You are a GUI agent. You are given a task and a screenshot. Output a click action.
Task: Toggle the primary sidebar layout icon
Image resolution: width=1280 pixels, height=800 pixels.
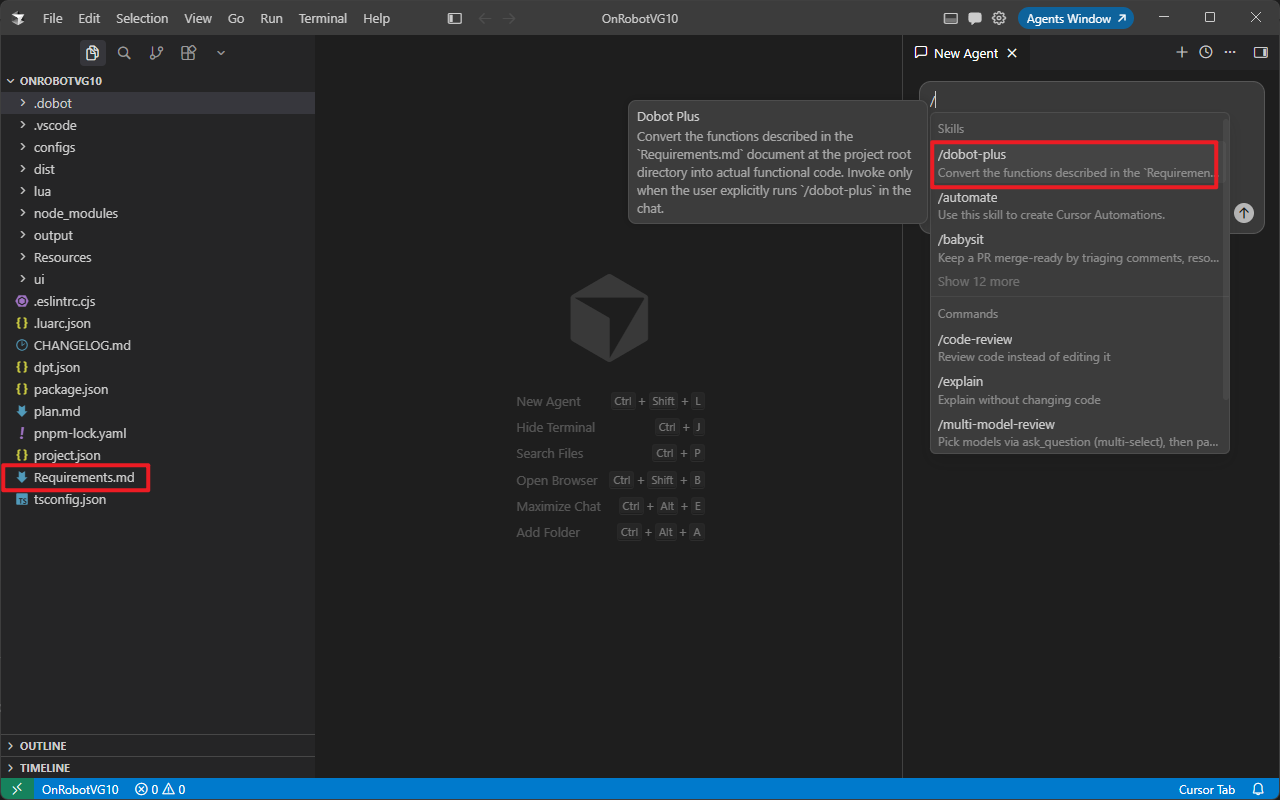pyautogui.click(x=455, y=18)
